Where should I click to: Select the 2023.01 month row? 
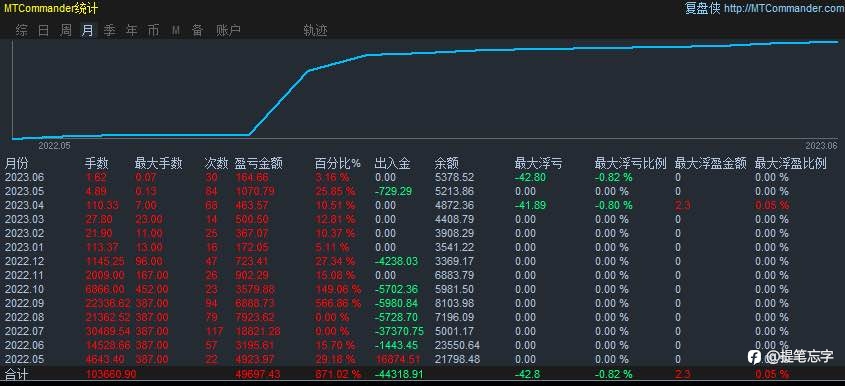(x=422, y=247)
